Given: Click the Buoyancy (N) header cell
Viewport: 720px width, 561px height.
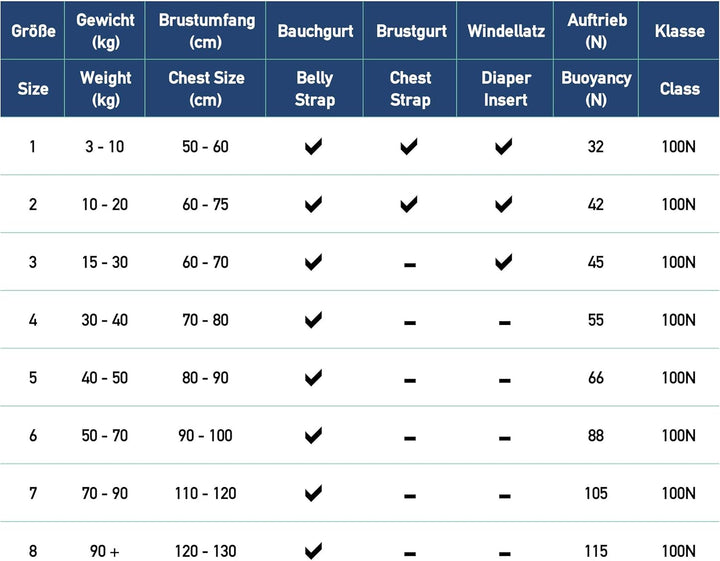Looking at the screenshot, I should (596, 88).
